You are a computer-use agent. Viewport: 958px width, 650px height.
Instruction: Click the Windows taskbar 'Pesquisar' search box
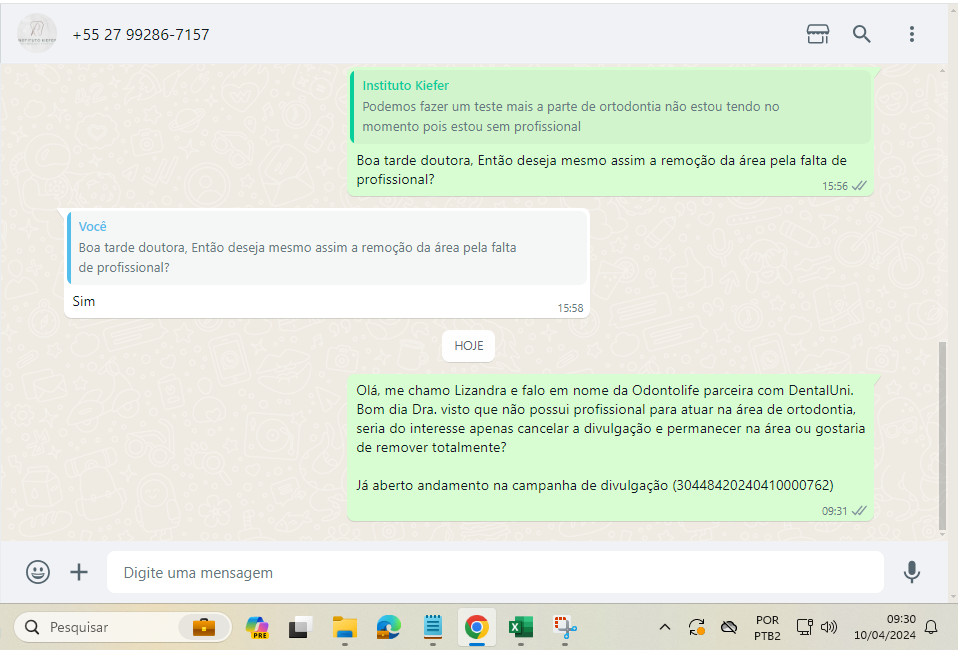(122, 627)
